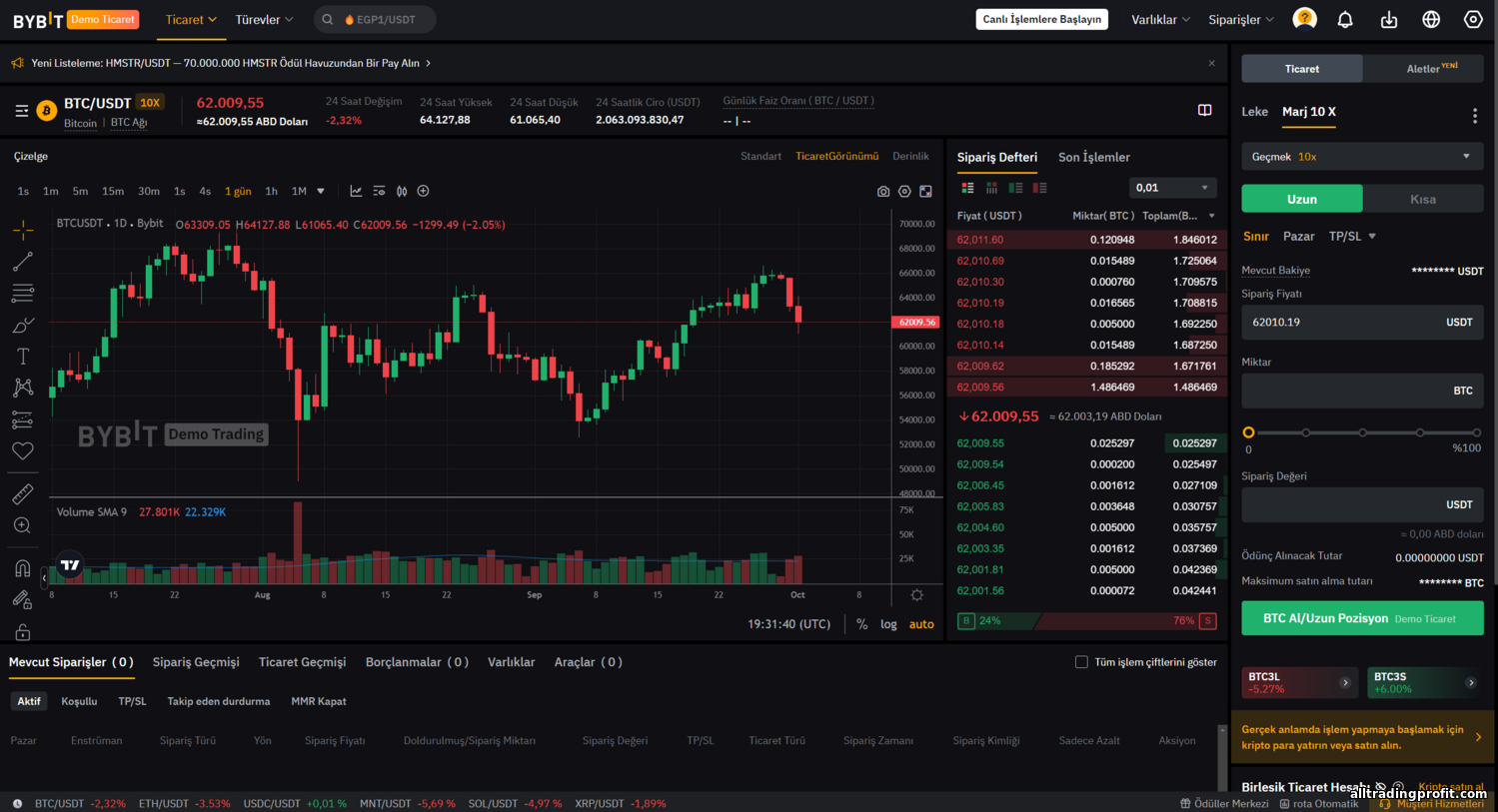Image resolution: width=1498 pixels, height=812 pixels.
Task: Open the trading layout book icon
Action: pyautogui.click(x=1204, y=110)
